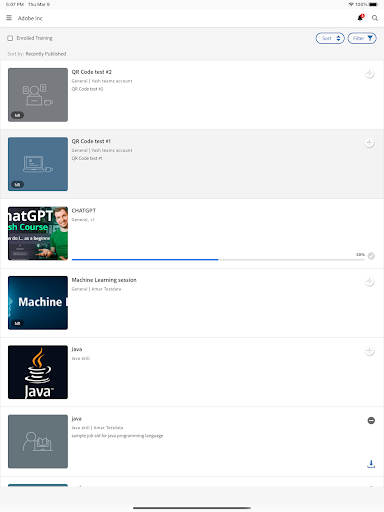
Task: Click the CHATGPT progress bar
Action: tap(218, 259)
